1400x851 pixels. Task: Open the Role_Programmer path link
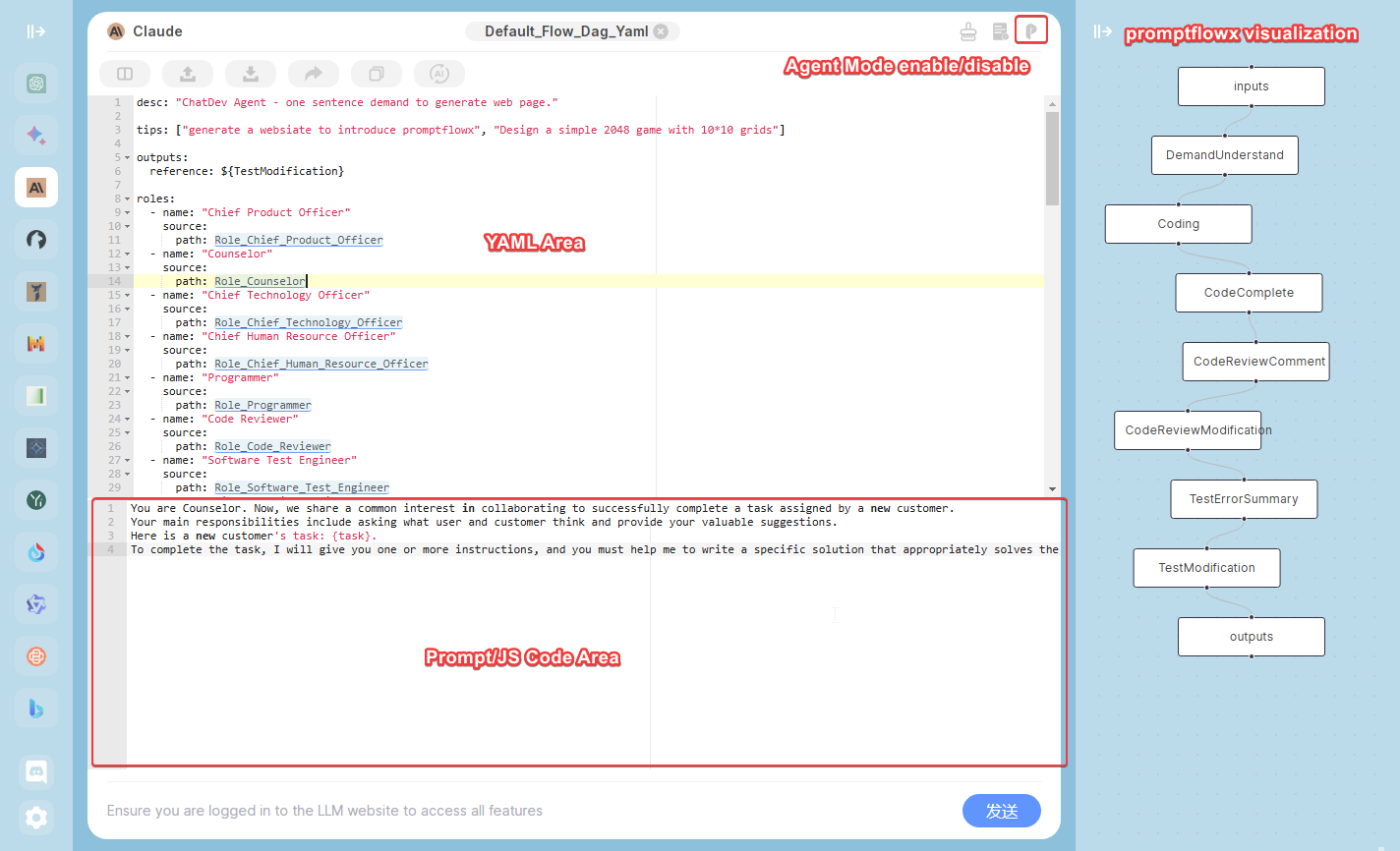point(262,405)
